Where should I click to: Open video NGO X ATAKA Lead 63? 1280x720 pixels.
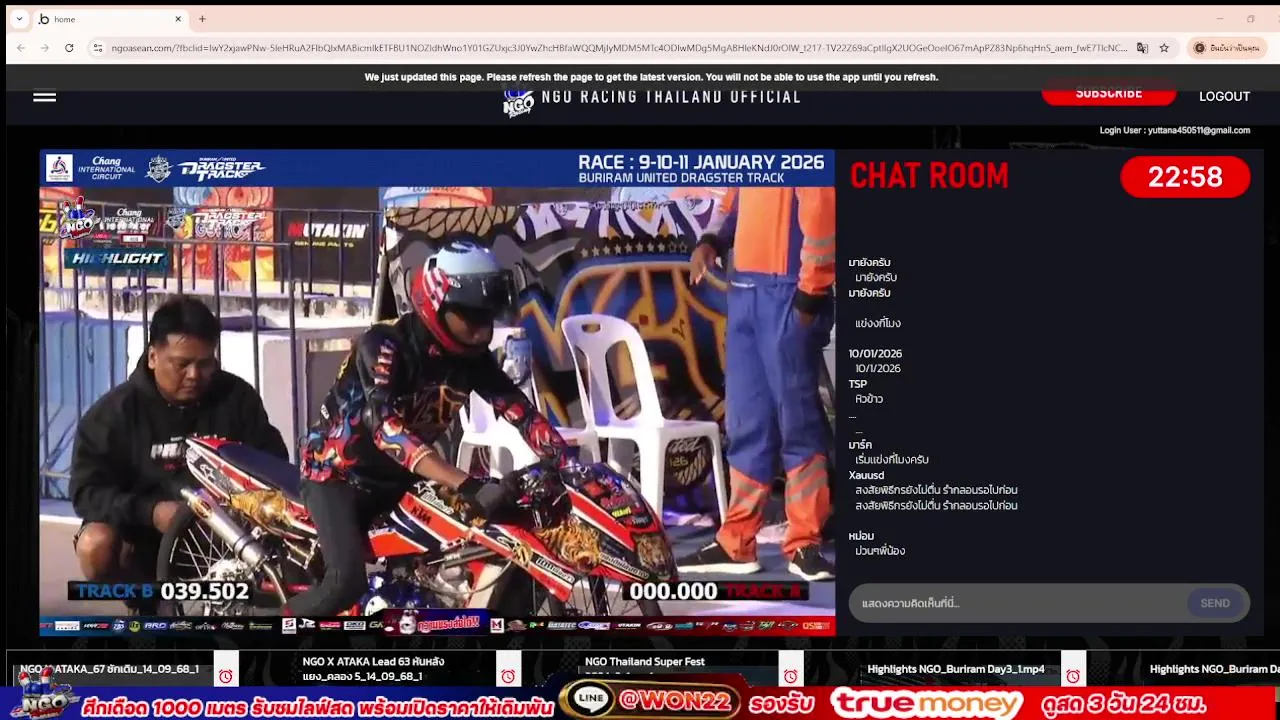373,669
